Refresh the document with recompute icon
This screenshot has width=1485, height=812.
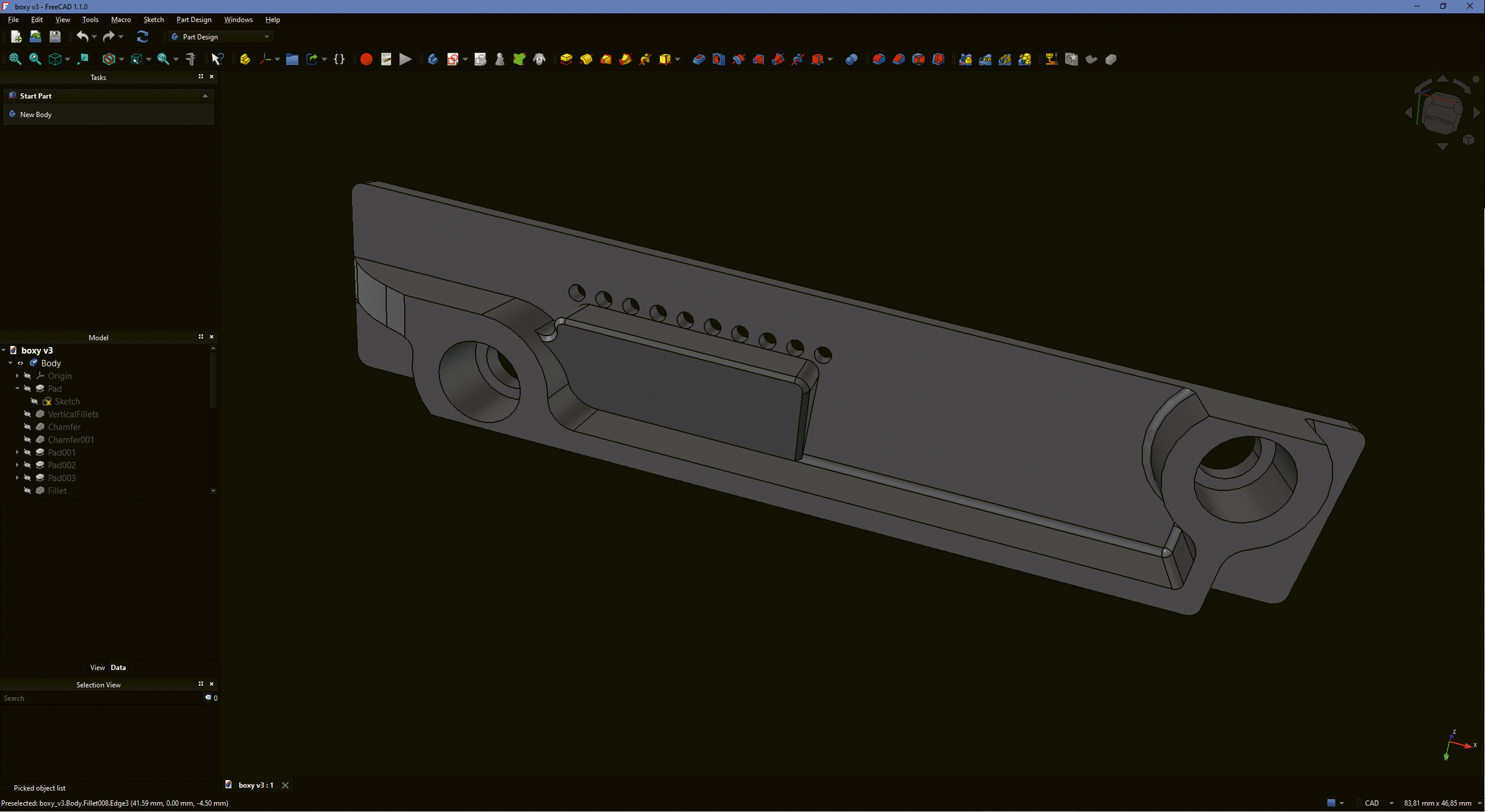(x=143, y=37)
